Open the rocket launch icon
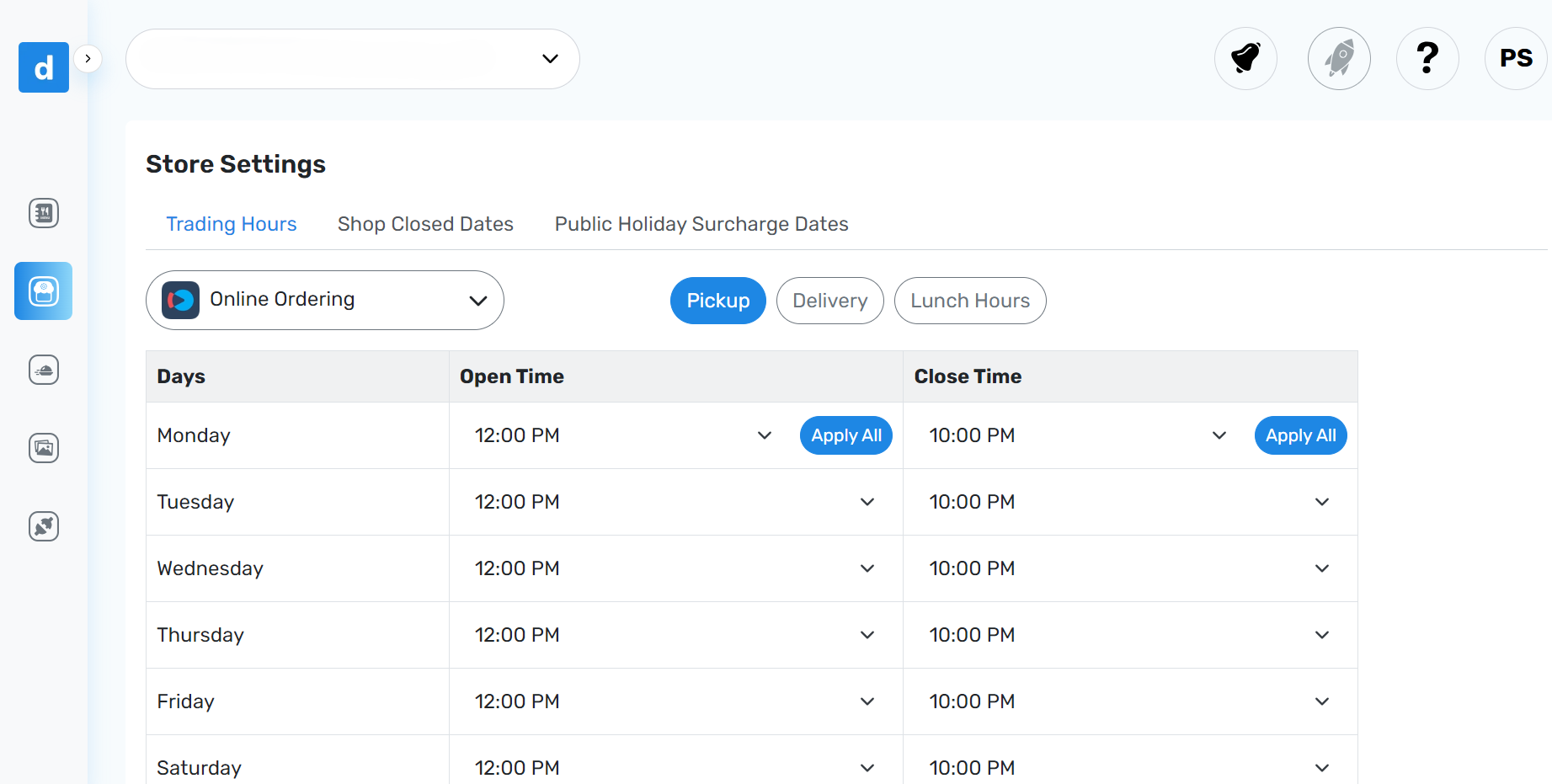Image resolution: width=1552 pixels, height=784 pixels. [x=1339, y=58]
